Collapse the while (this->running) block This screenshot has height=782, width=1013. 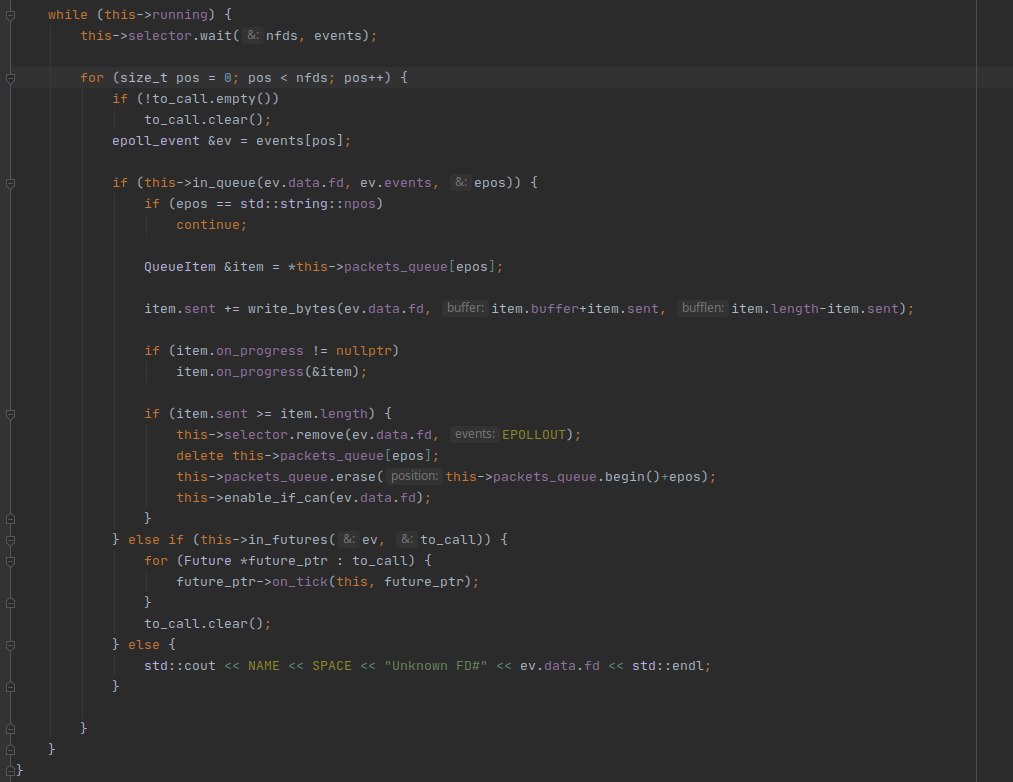[10, 15]
